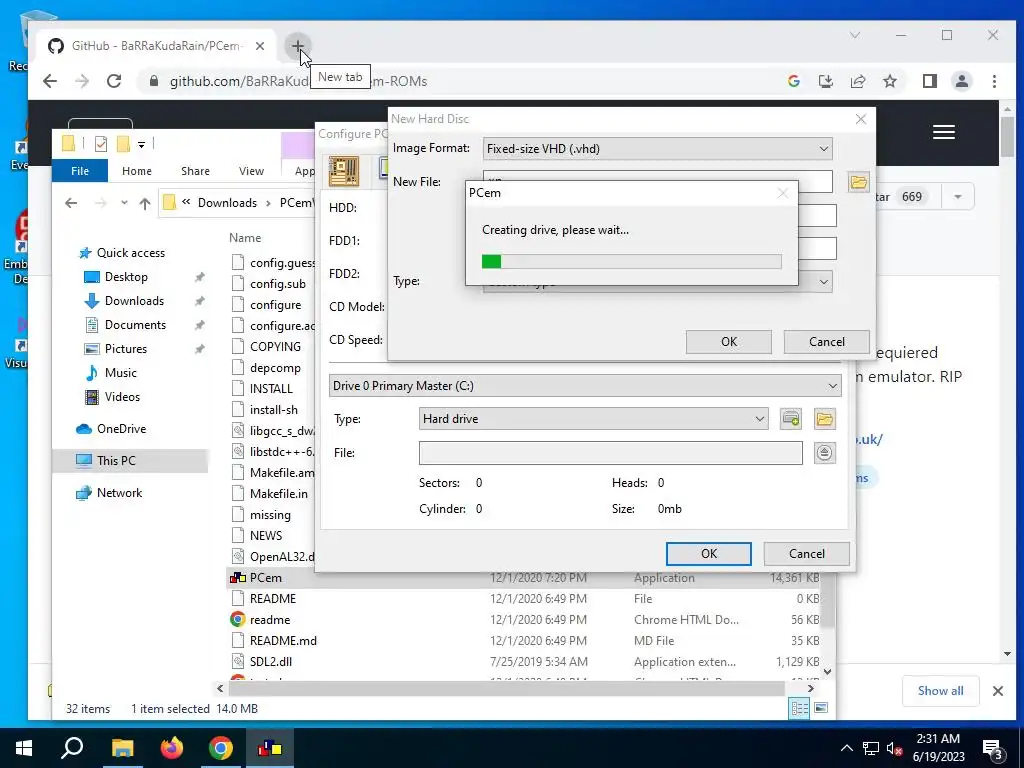1024x768 pixels.
Task: Select OneDrive in navigation pane
Action: 121,429
